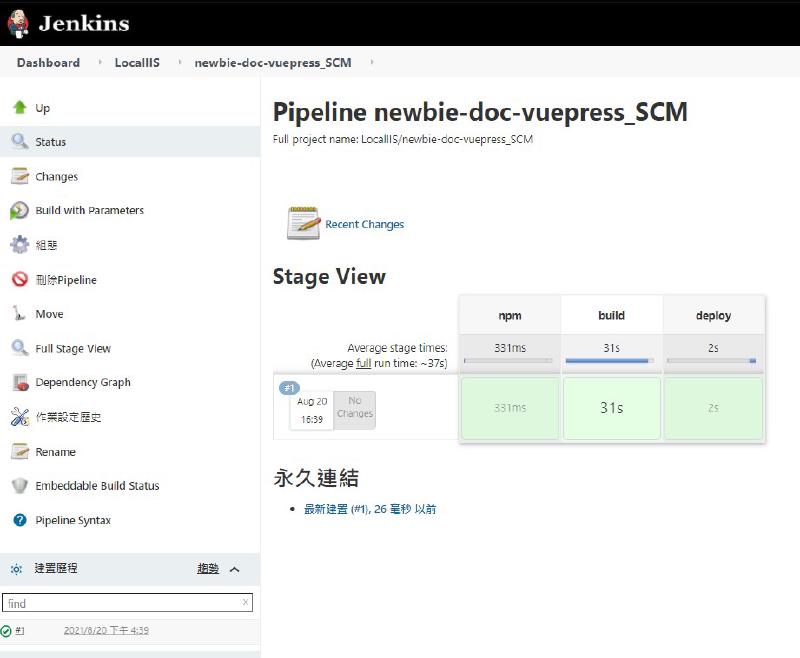This screenshot has width=800, height=658.
Task: Select Rename from the sidebar
Action: click(55, 452)
